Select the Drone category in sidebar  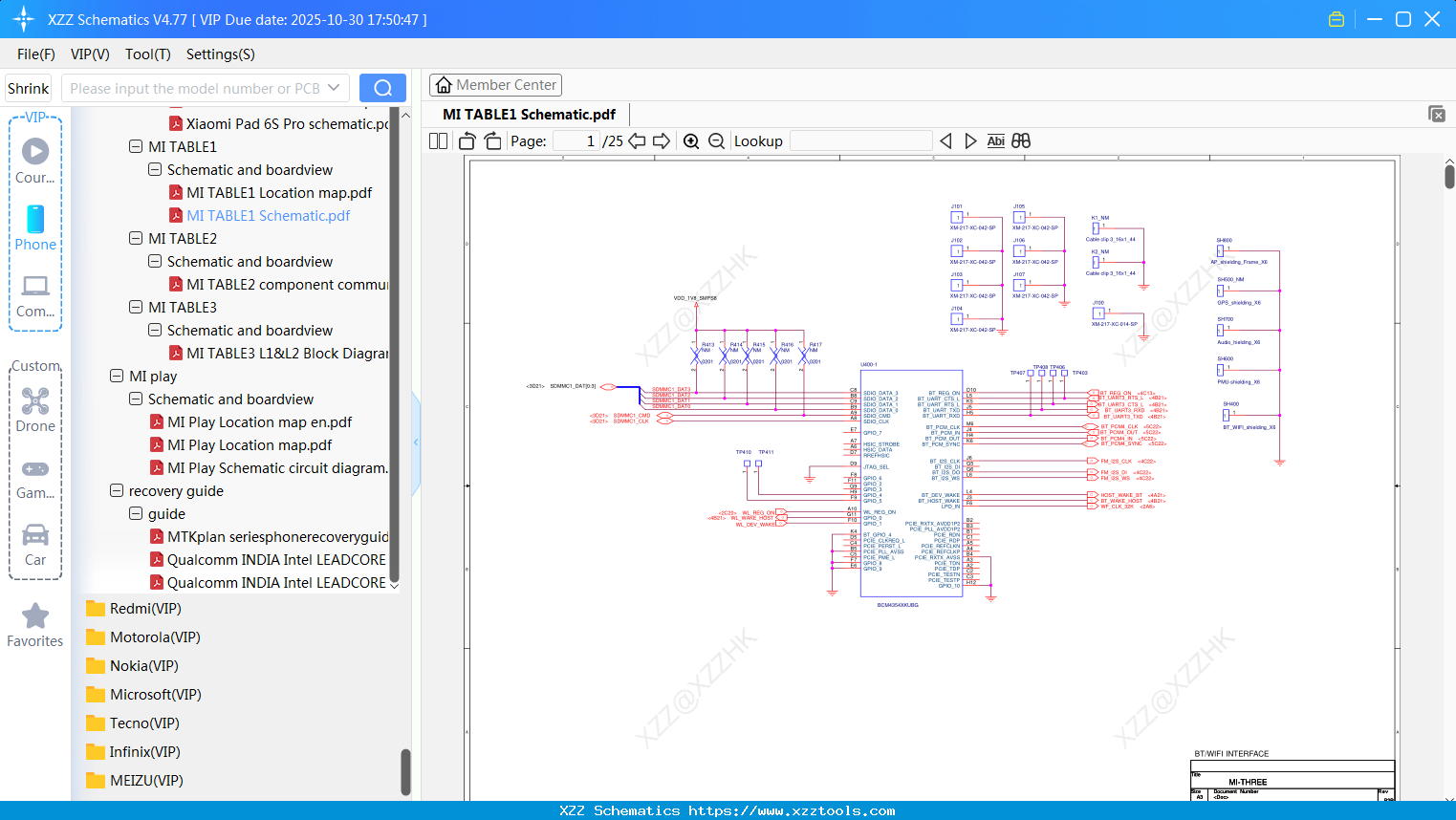[34, 407]
